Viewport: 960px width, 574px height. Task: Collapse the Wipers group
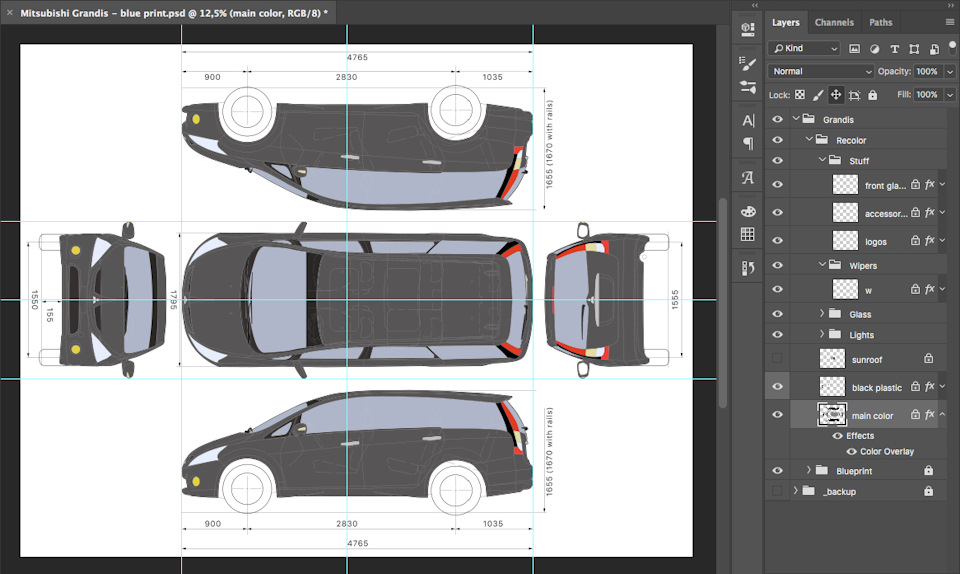822,264
